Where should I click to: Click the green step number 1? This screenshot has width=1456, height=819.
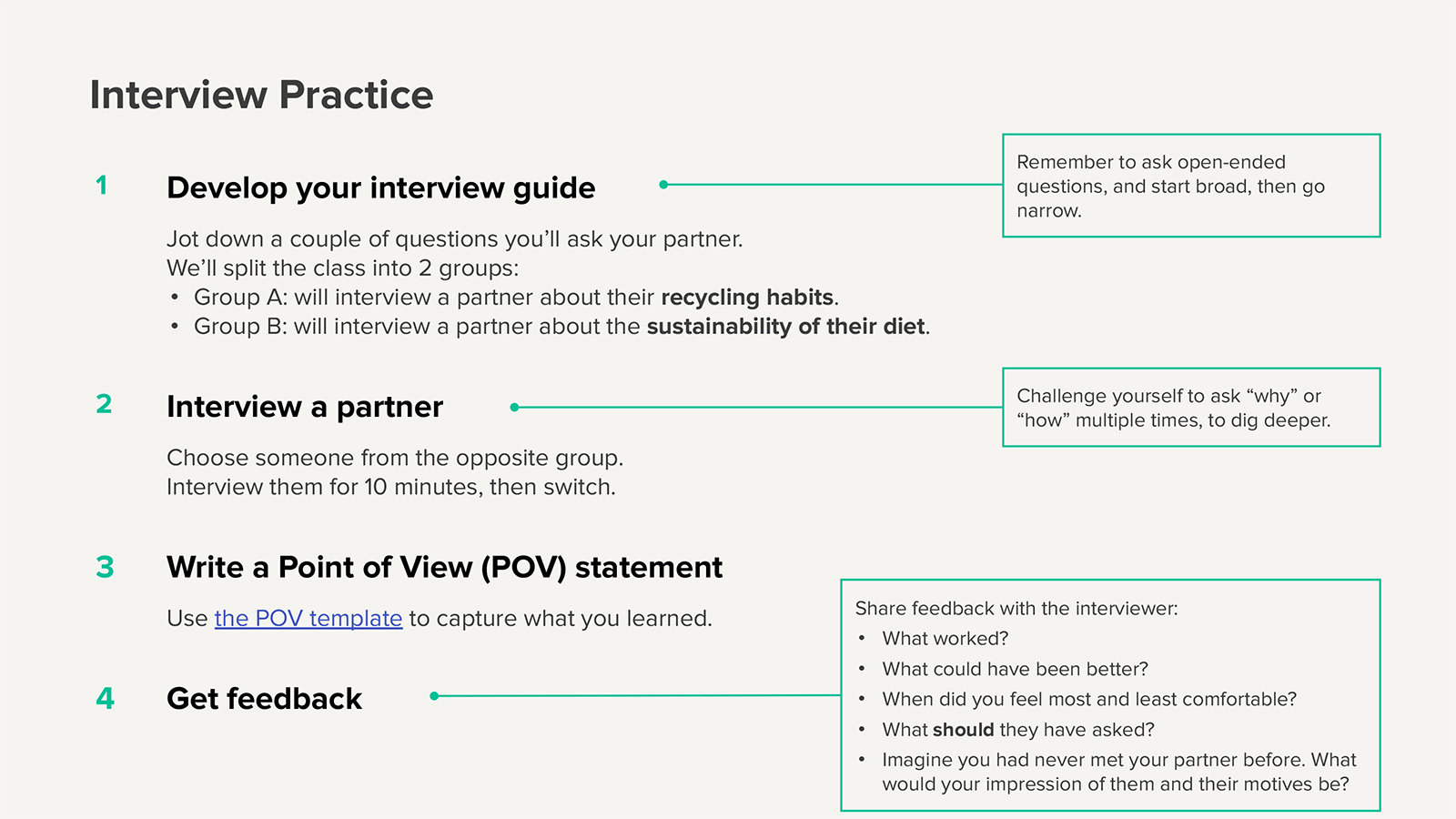[x=102, y=186]
